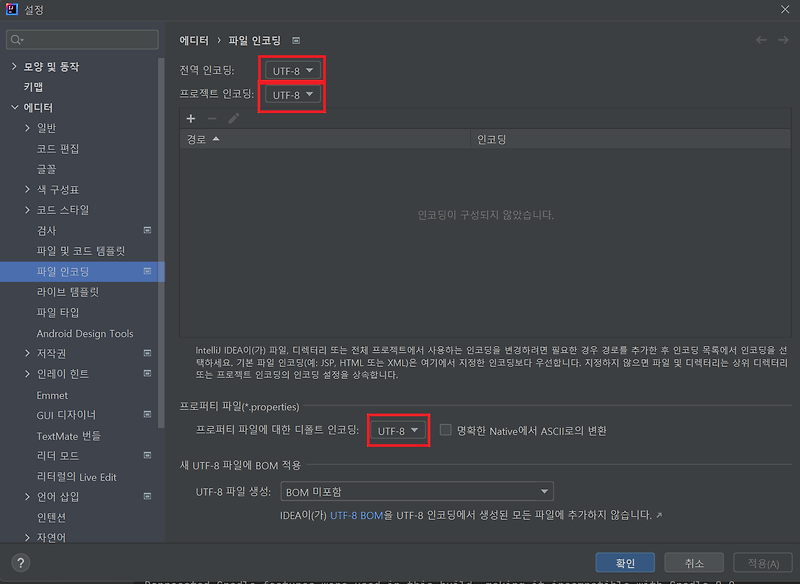The height and width of the screenshot is (584, 800).
Task: Open the 파일 타입 settings page
Action: (x=56, y=312)
